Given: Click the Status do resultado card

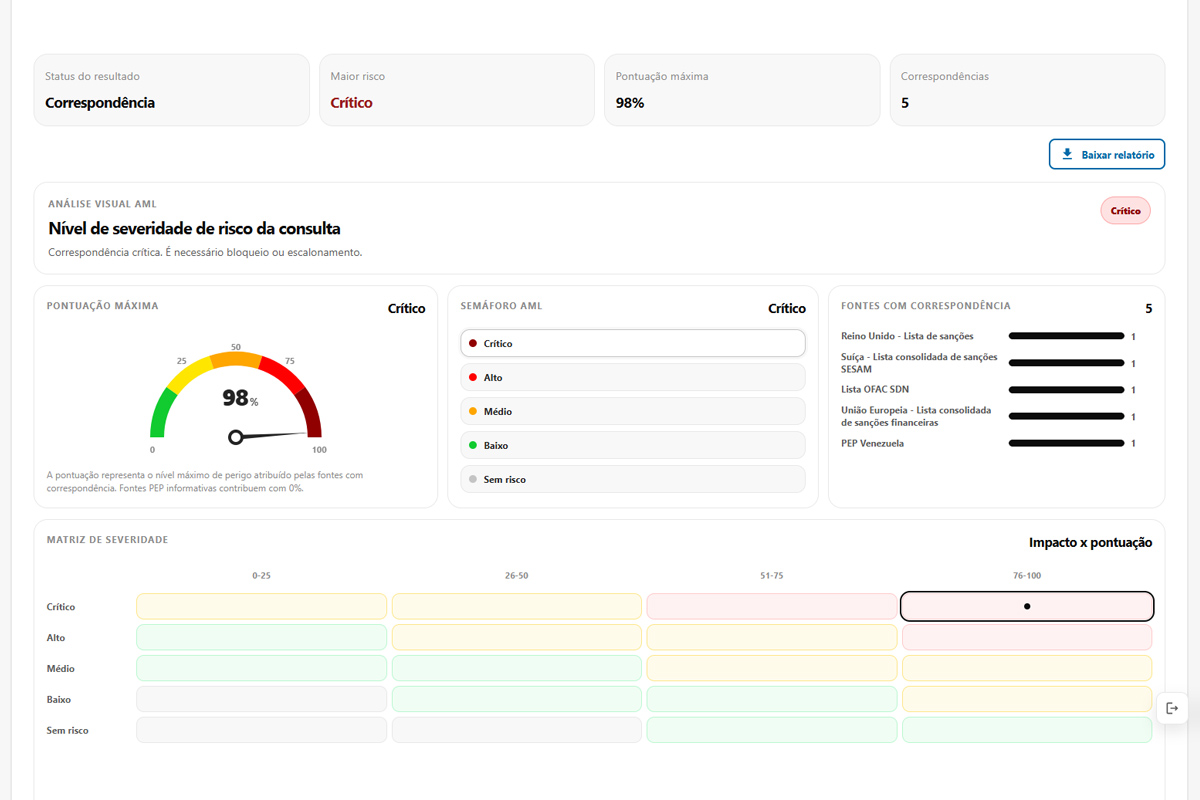Looking at the screenshot, I should click(x=172, y=90).
